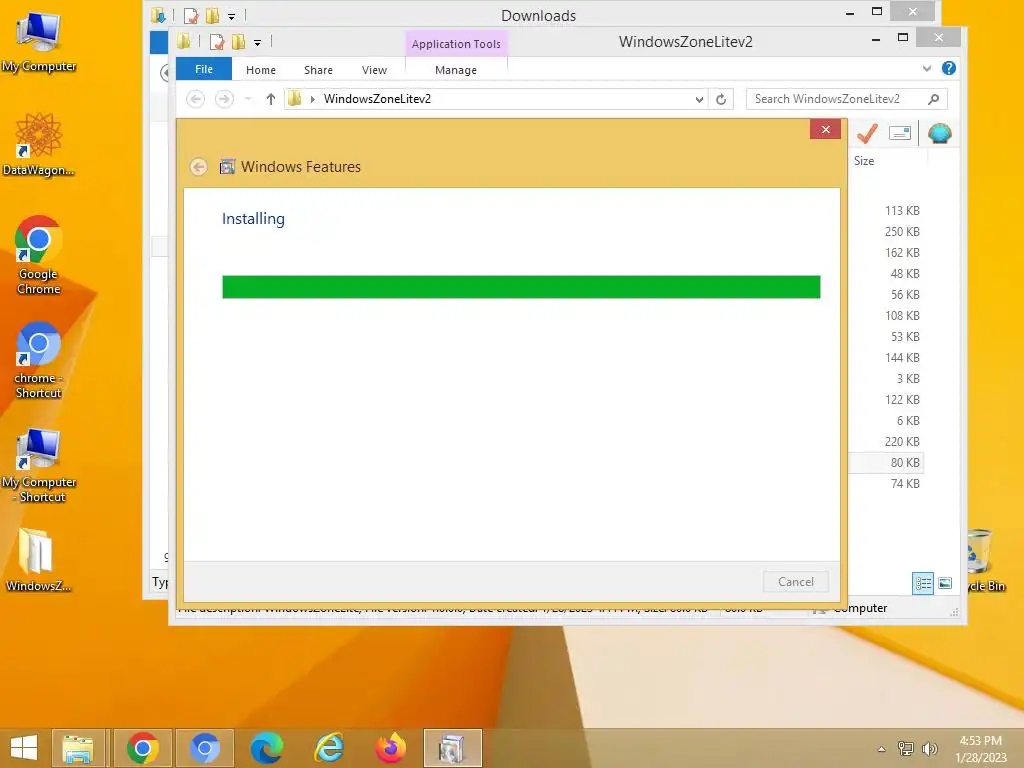This screenshot has width=1024, height=768.
Task: Open the taskbar clock showing 4:53 PM
Action: tap(981, 749)
